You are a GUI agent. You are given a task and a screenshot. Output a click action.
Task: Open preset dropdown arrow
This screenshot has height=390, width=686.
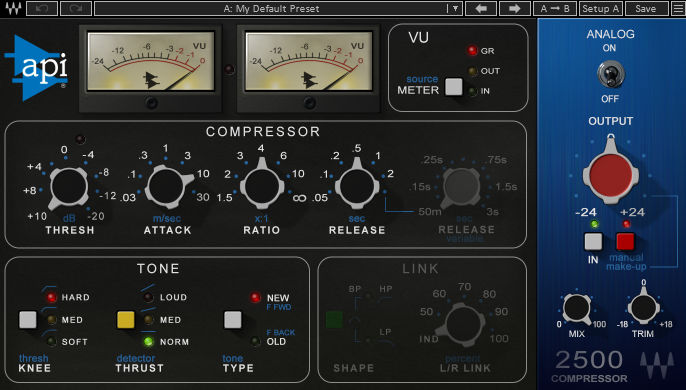pos(455,8)
